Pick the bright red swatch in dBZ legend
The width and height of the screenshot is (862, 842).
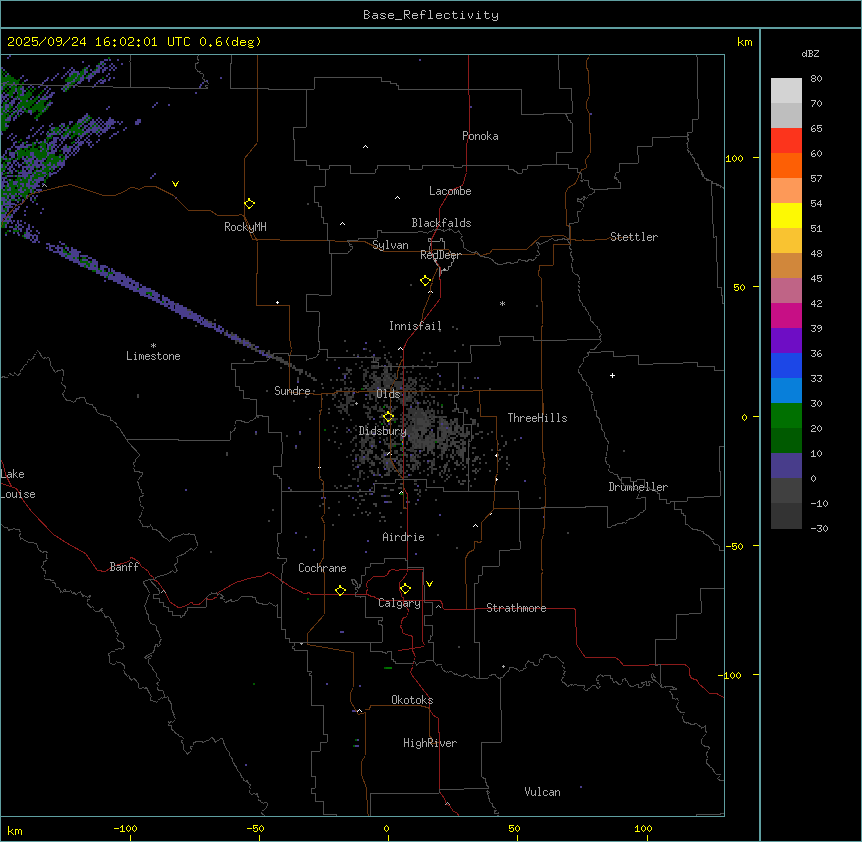786,140
